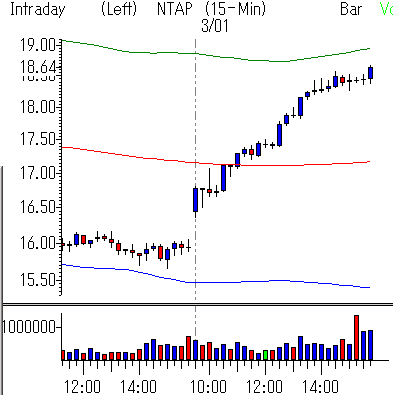Click the (Left) axis label

click(x=119, y=9)
